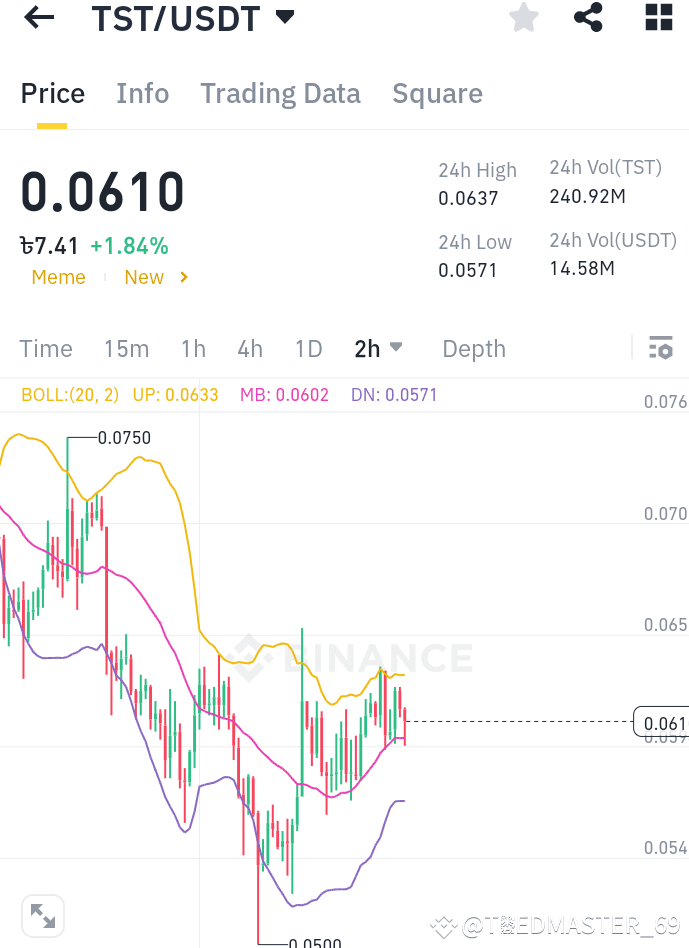Image resolution: width=689 pixels, height=948 pixels.
Task: Switch to the Trading Data tab
Action: pyautogui.click(x=280, y=93)
